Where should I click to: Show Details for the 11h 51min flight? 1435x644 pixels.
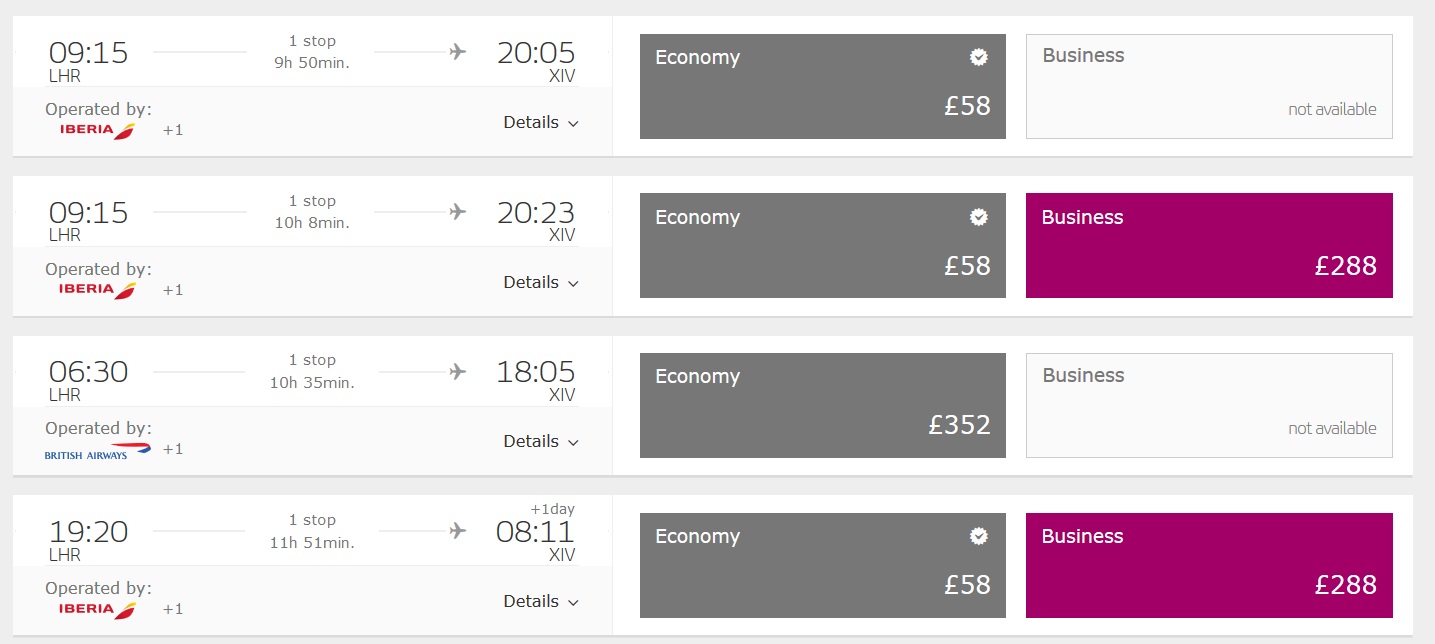pos(541,602)
